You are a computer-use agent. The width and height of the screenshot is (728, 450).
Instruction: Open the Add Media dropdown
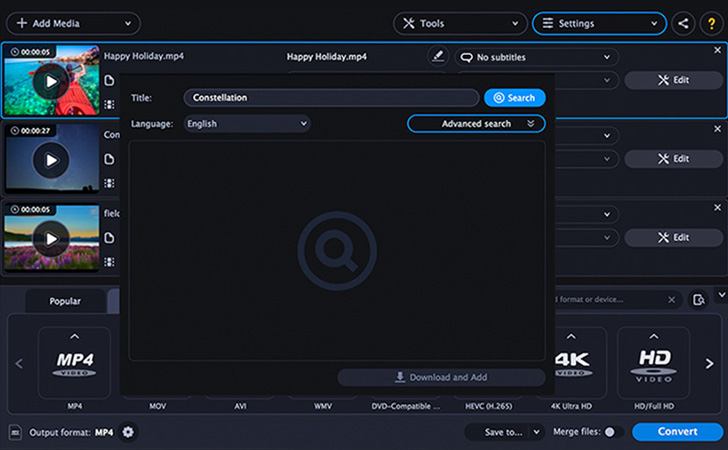pyautogui.click(x=73, y=23)
